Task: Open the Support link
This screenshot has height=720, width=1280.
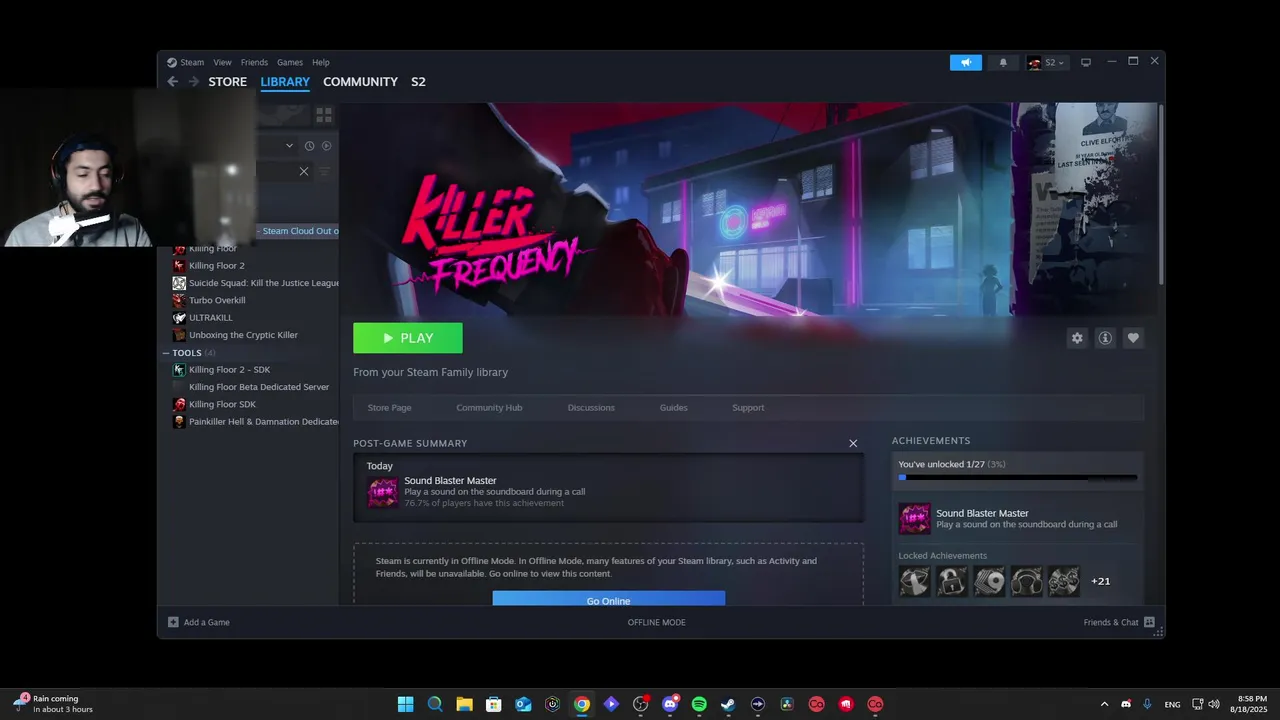Action: pyautogui.click(x=748, y=408)
